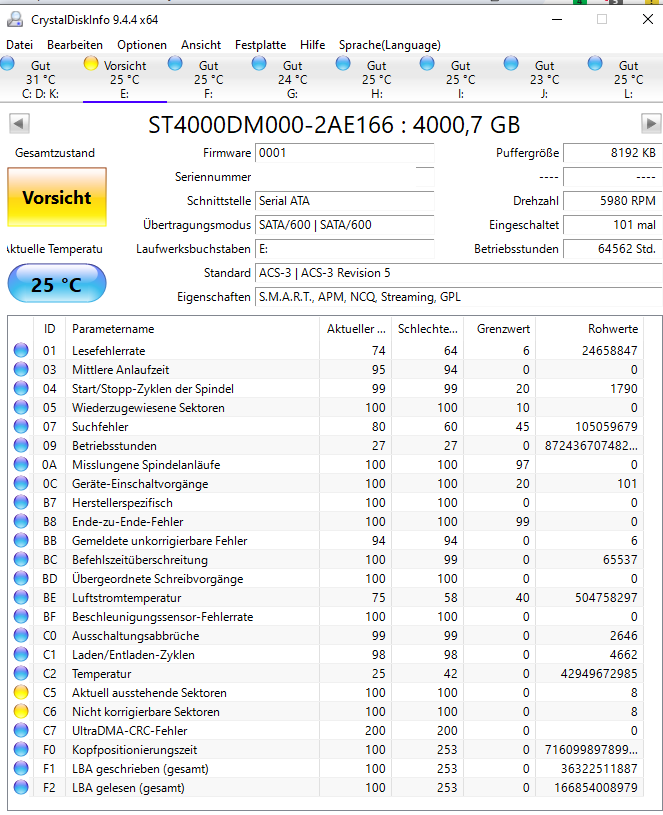Click the raw value 24658847

(609, 351)
